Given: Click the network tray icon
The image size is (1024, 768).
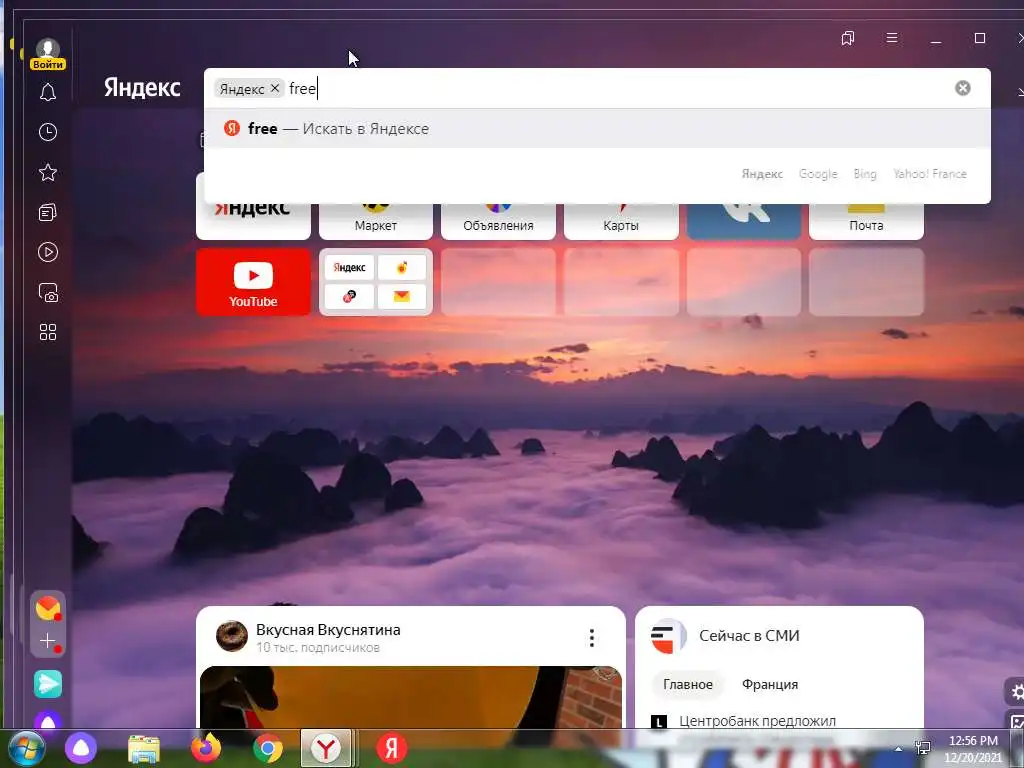Looking at the screenshot, I should click(x=923, y=748).
